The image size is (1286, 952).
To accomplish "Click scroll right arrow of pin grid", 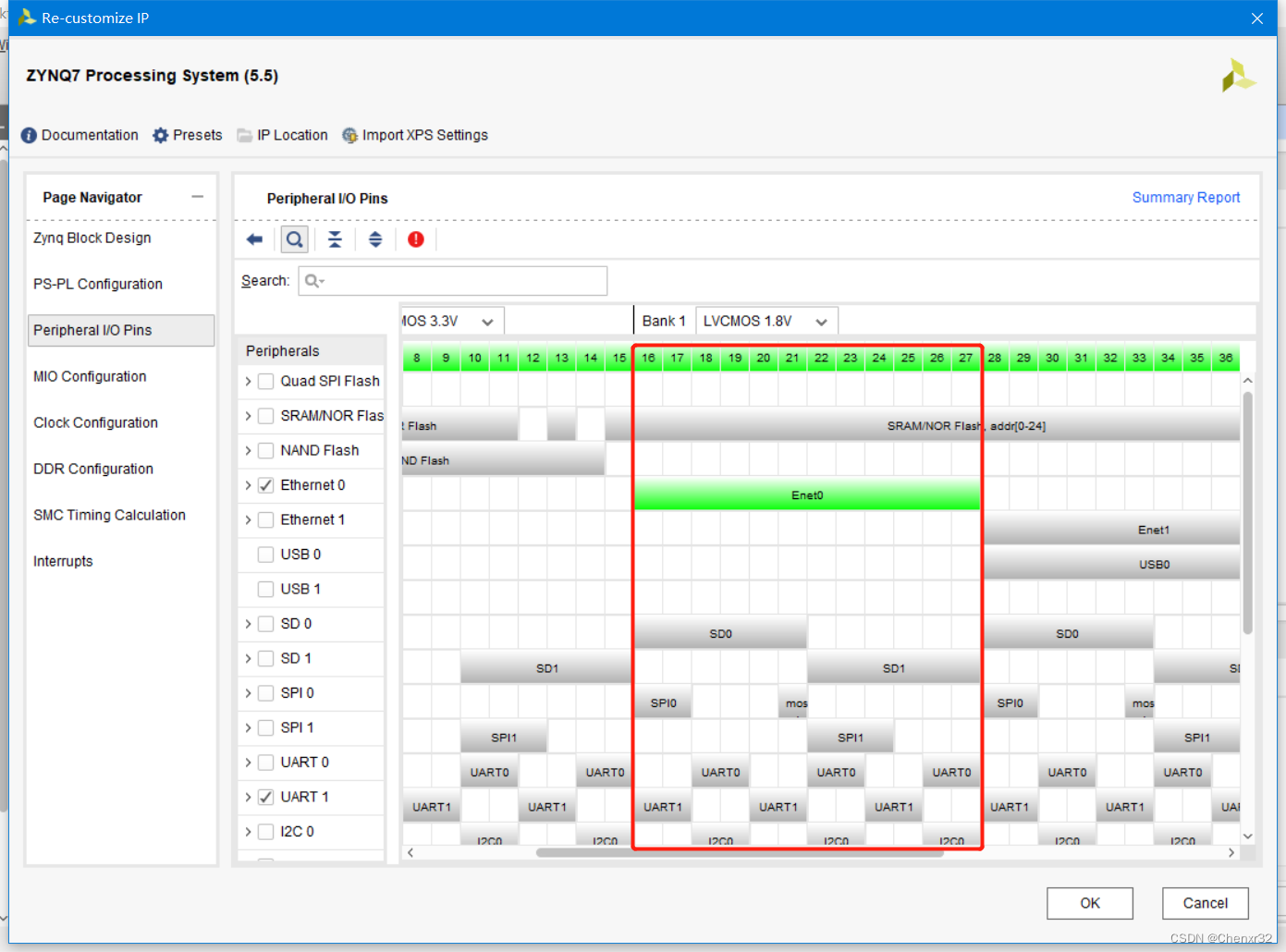I will coord(1231,852).
